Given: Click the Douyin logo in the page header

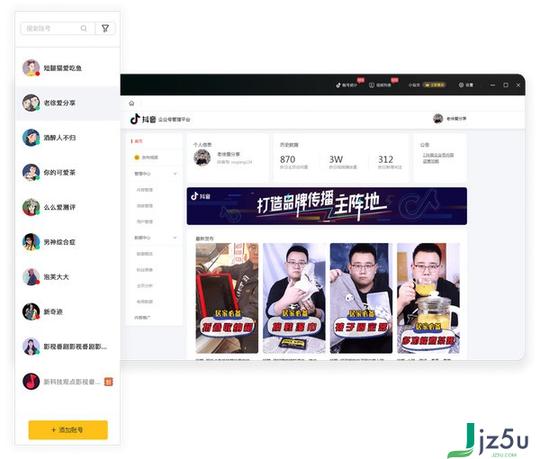Looking at the screenshot, I should [143, 119].
